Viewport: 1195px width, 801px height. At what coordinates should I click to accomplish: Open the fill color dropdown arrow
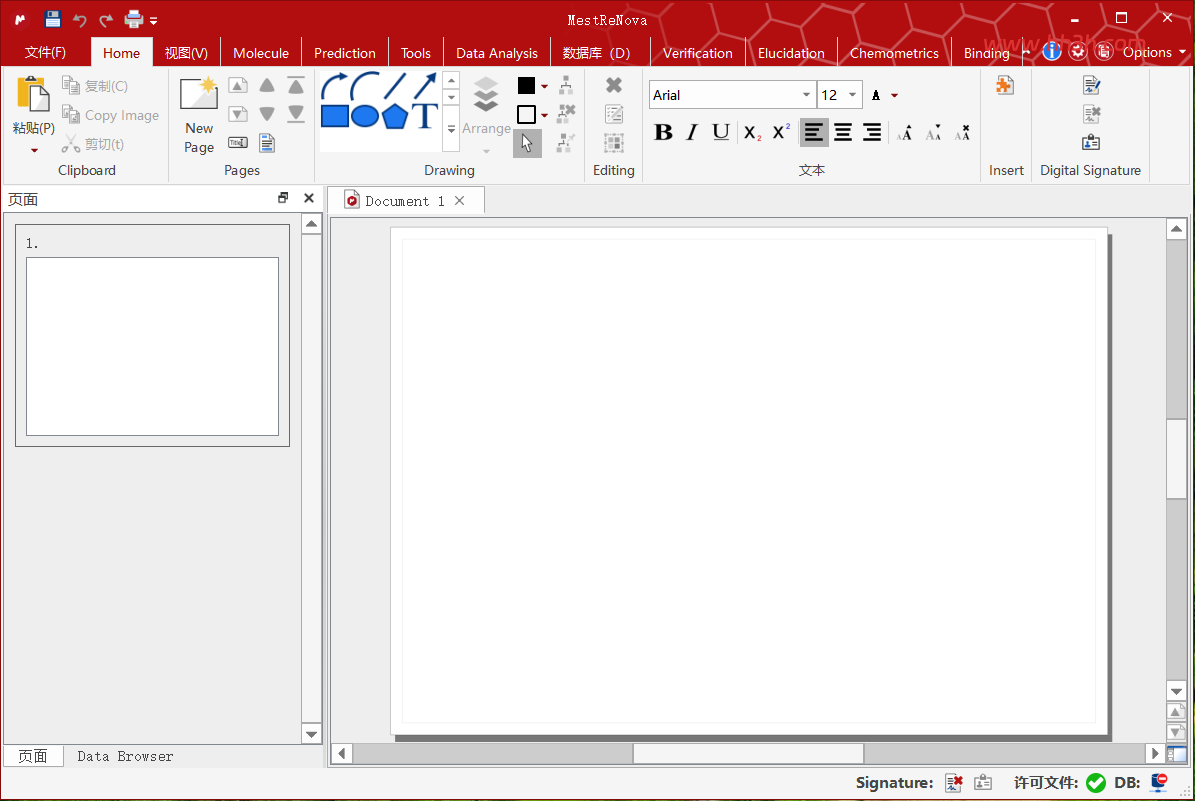544,115
